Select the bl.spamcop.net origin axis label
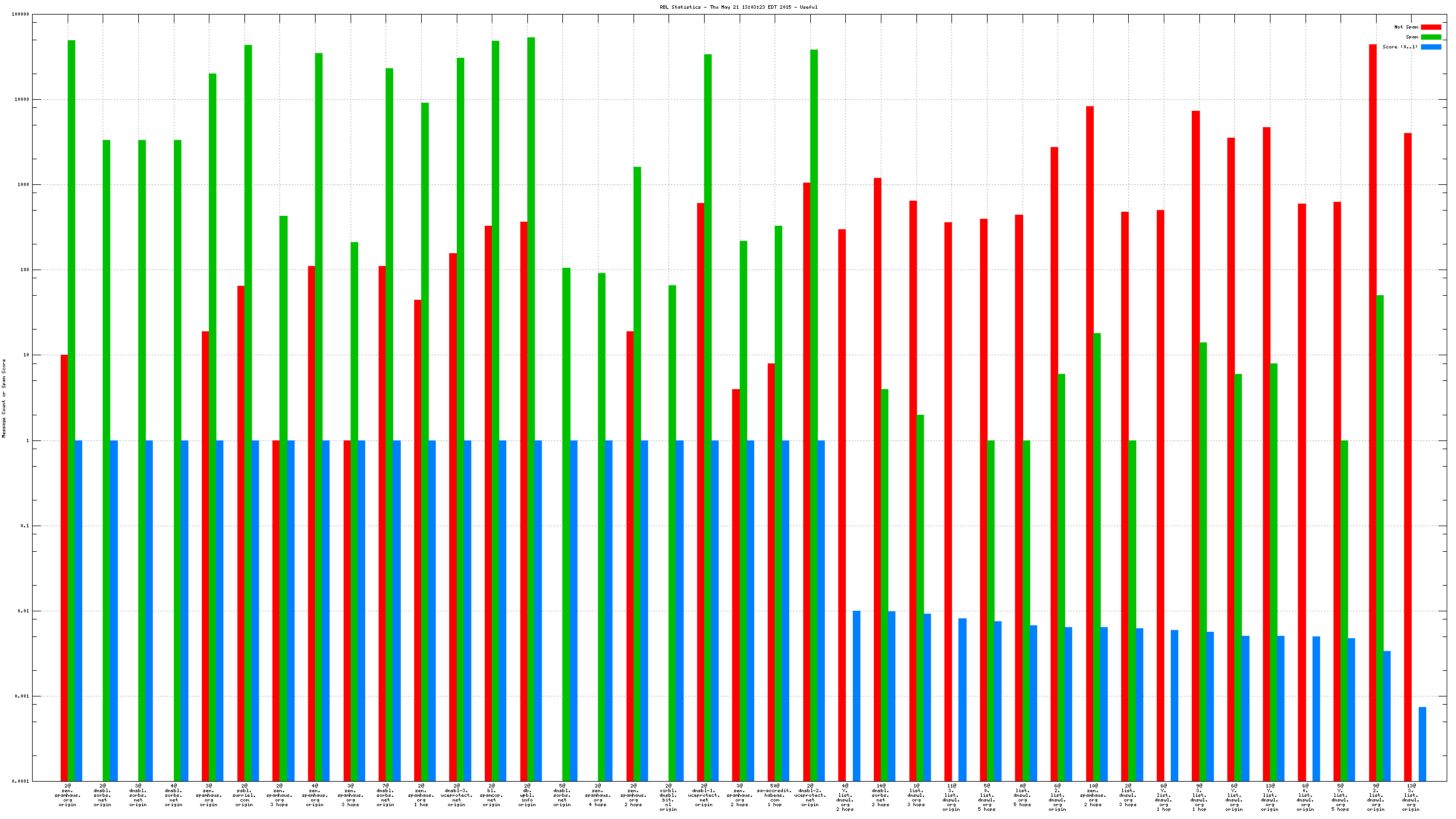This screenshot has height=819, width=1456. click(x=492, y=795)
